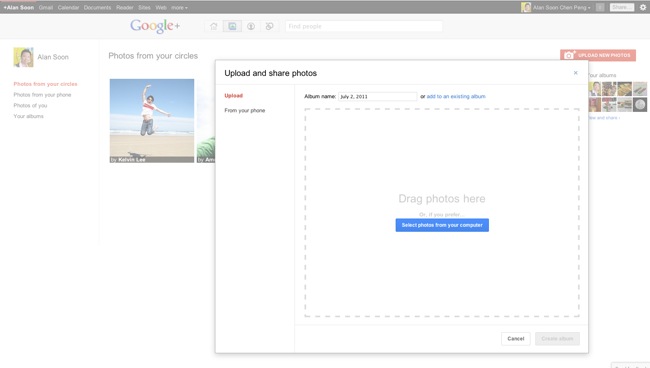Click the +Alan Soon link in the top bar

click(19, 7)
